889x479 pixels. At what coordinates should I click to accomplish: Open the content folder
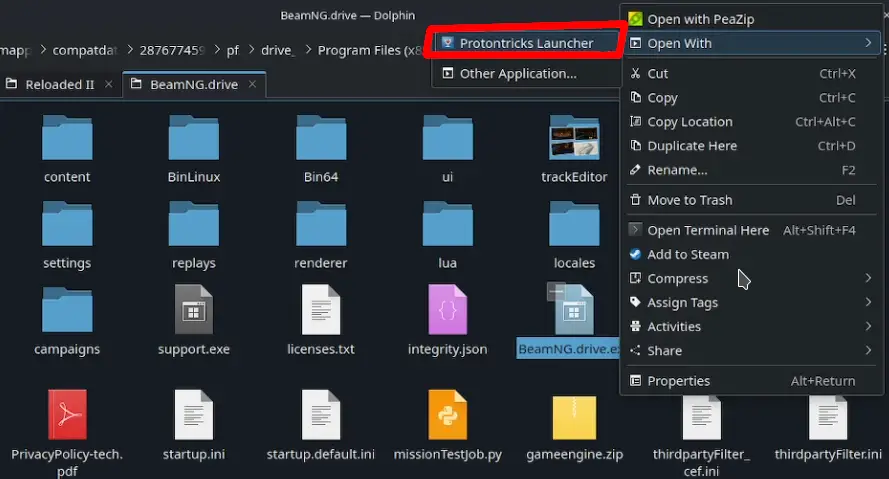(67, 138)
